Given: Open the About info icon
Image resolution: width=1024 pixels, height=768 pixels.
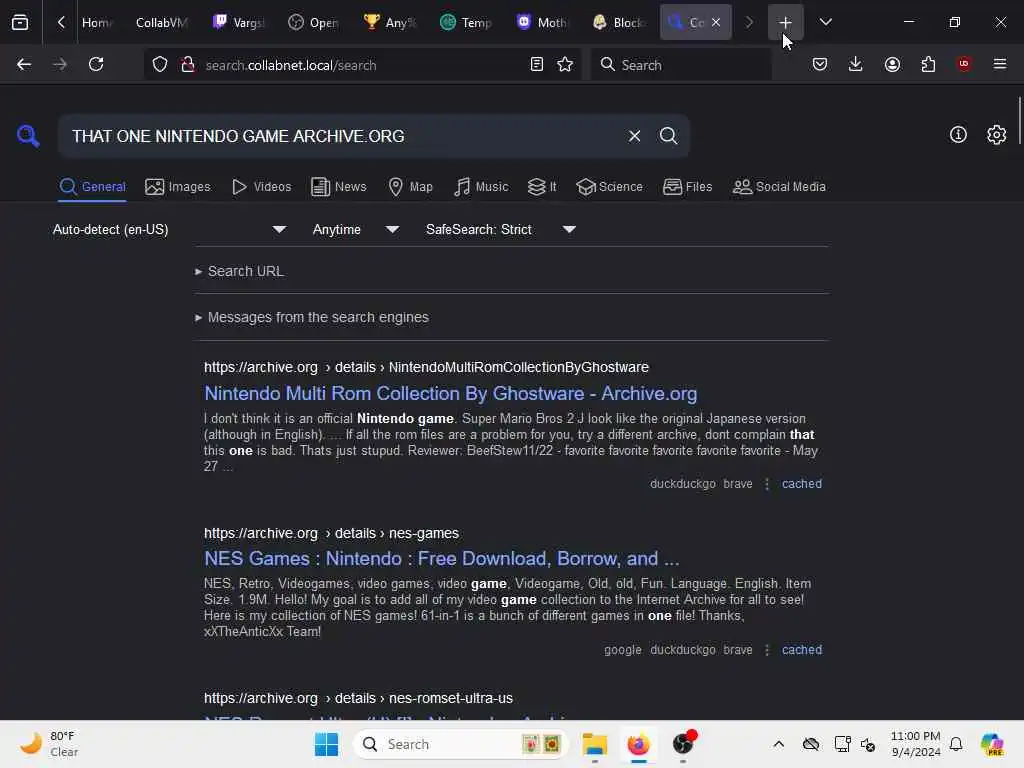Looking at the screenshot, I should 958,135.
